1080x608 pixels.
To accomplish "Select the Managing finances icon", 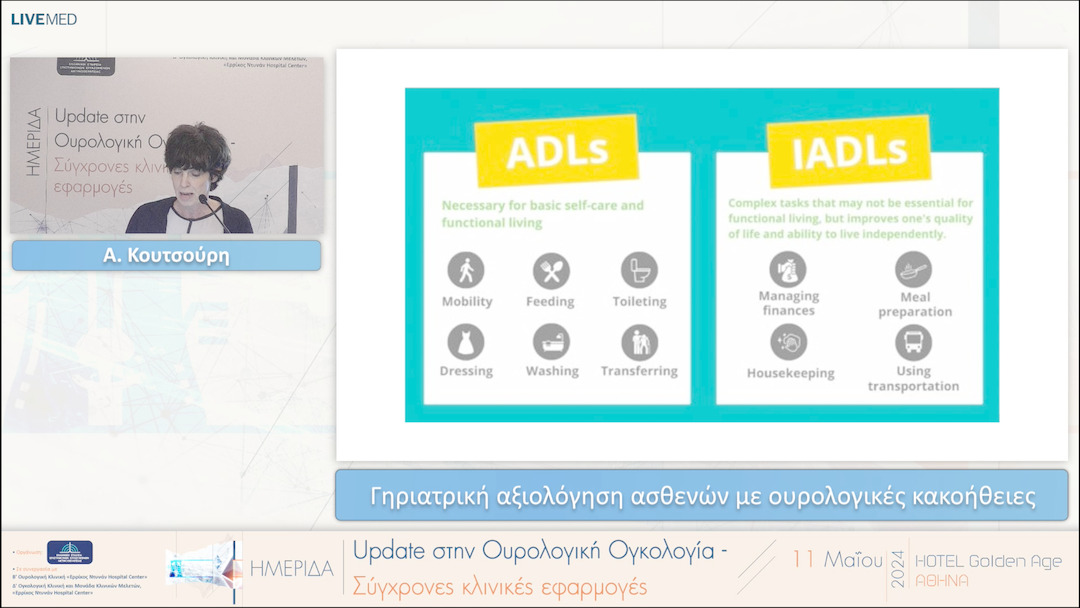I will [788, 269].
